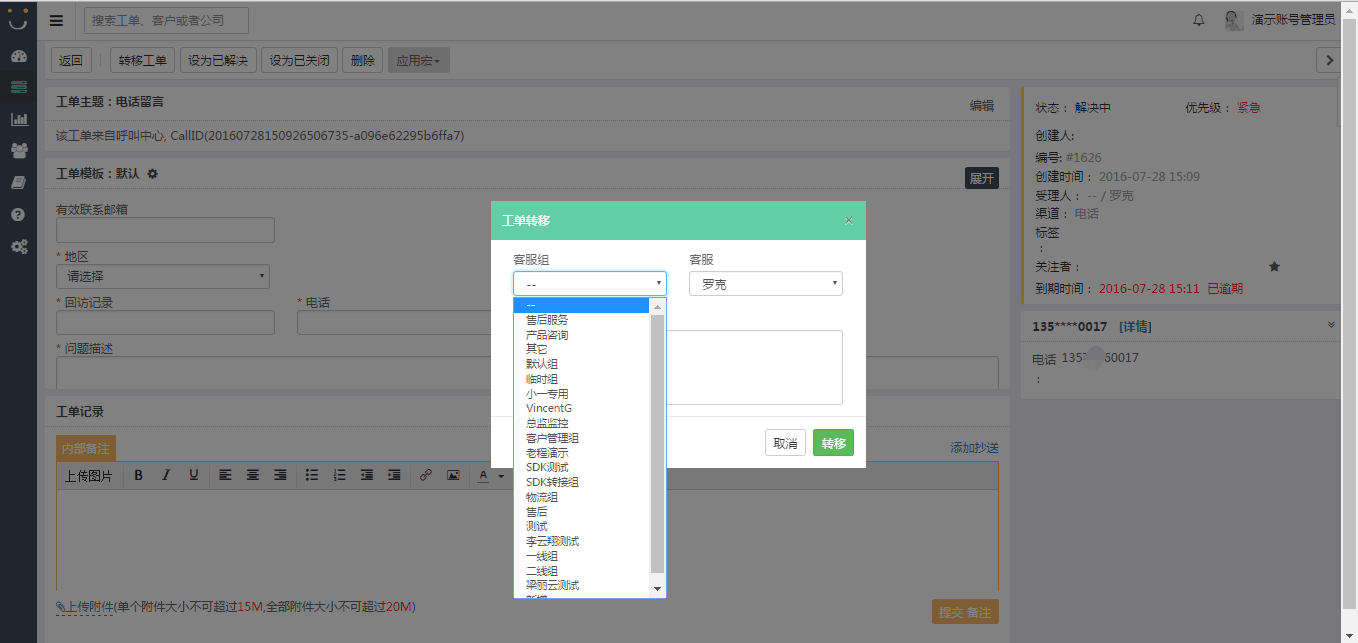Select 售后服务 from the group list
The width and height of the screenshot is (1358, 643).
tap(547, 320)
